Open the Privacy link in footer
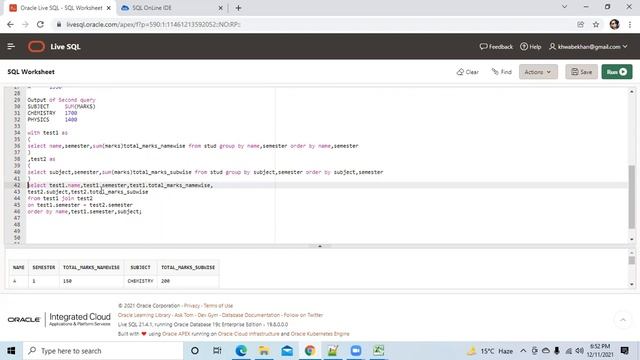This screenshot has width=640, height=360. pyautogui.click(x=192, y=306)
